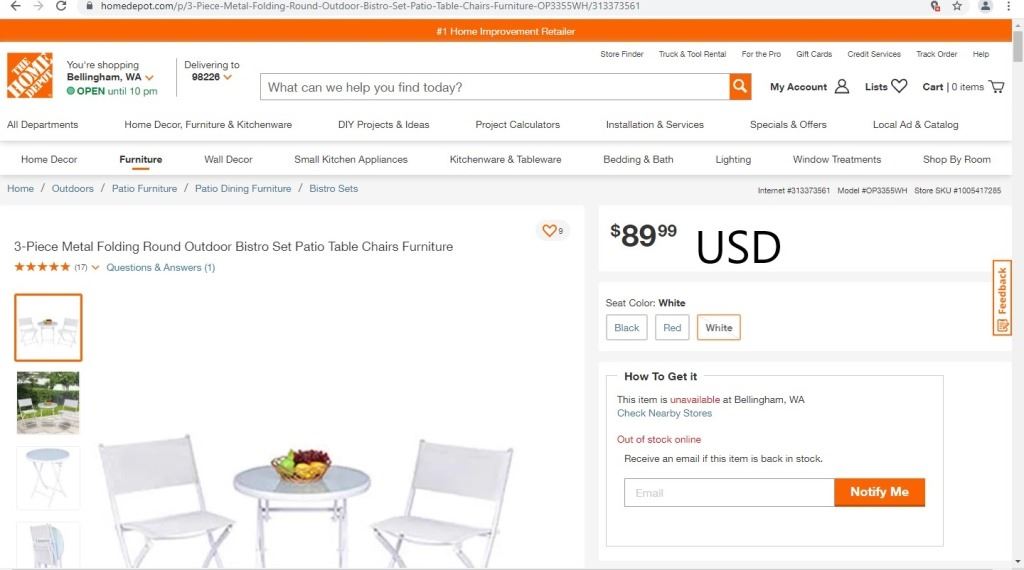The height and width of the screenshot is (570, 1024).
Task: Select White seat color option
Action: [x=718, y=328]
